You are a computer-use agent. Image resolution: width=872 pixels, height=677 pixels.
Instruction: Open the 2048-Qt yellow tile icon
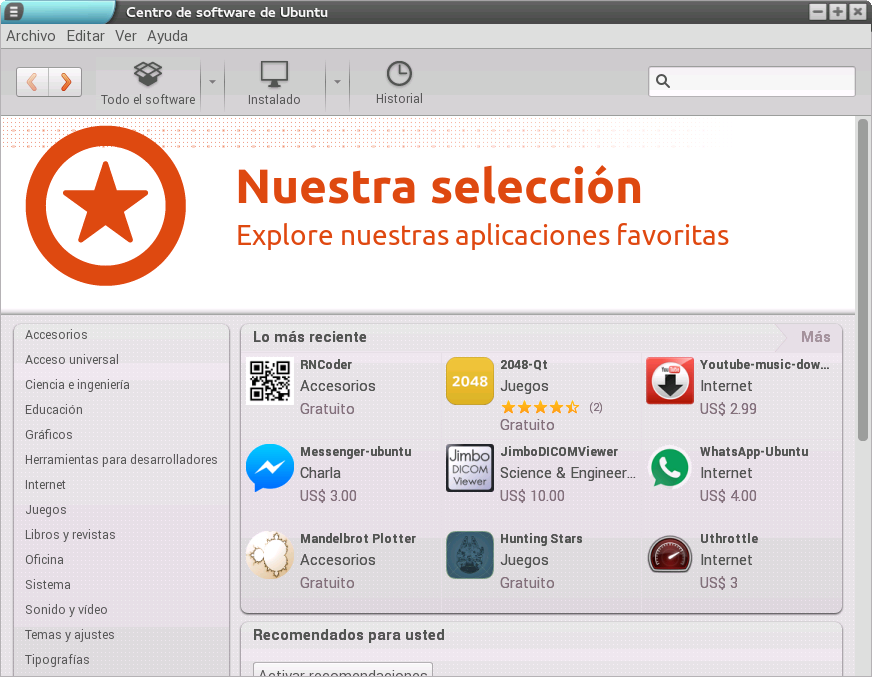pos(470,381)
